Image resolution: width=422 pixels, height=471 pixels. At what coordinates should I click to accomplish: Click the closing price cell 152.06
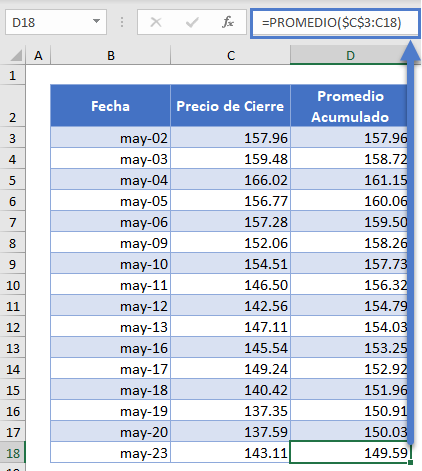pos(230,243)
